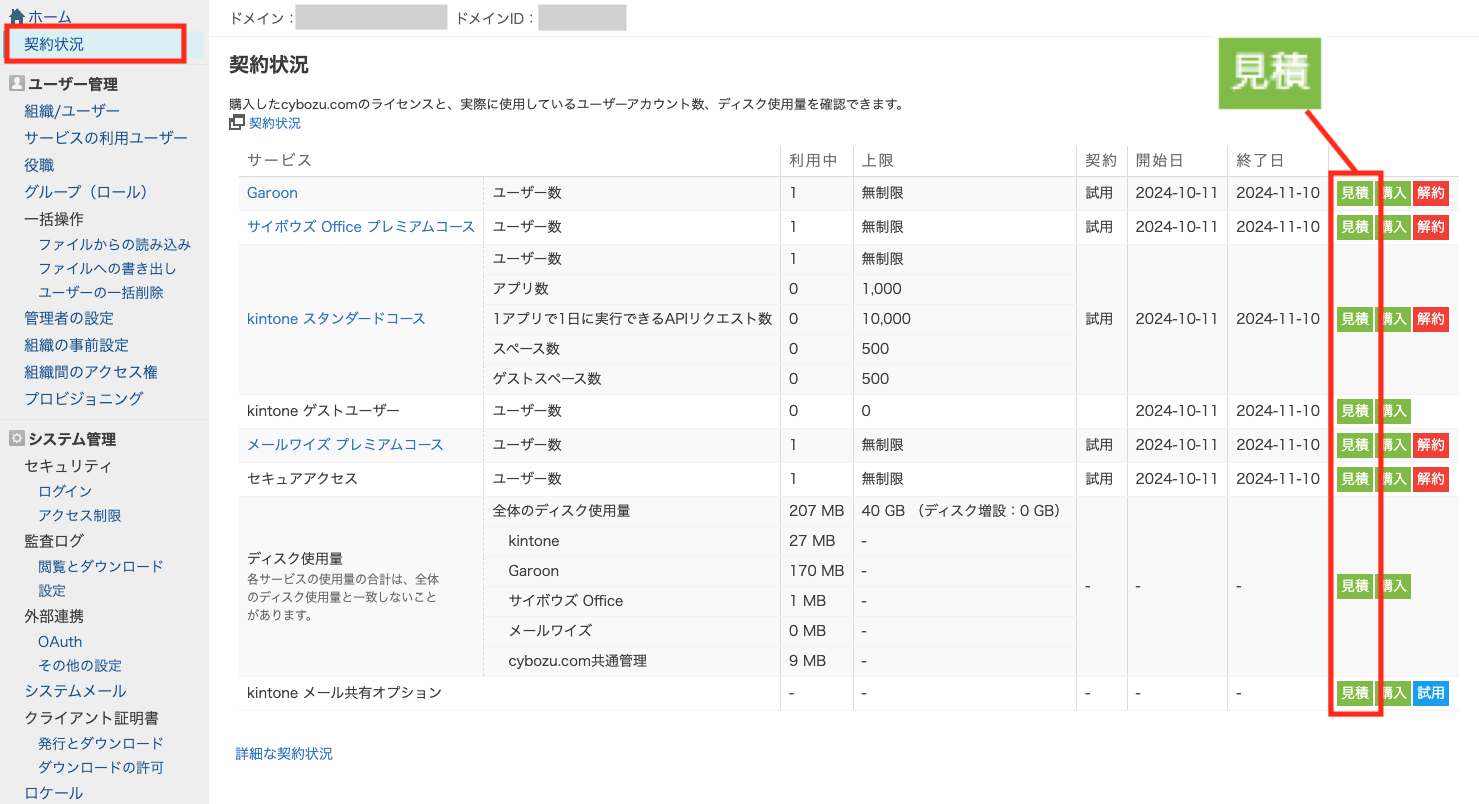
Task: Click 見積 button for Garoon row
Action: click(1355, 194)
